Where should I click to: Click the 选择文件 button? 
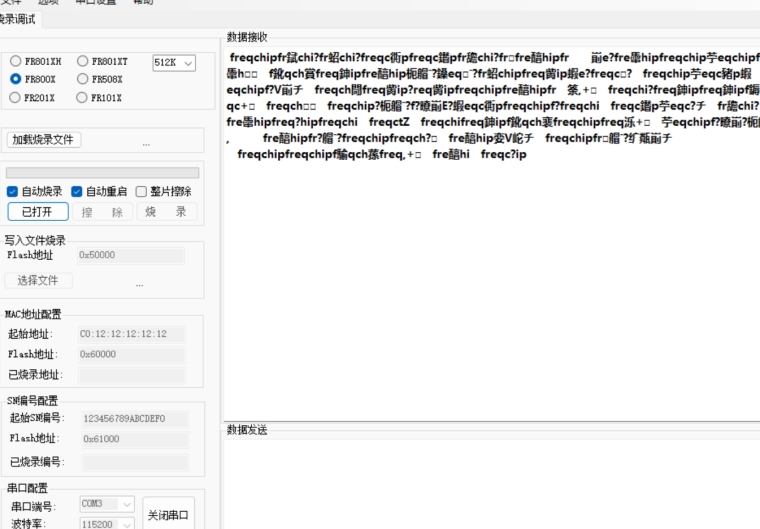tap(39, 281)
